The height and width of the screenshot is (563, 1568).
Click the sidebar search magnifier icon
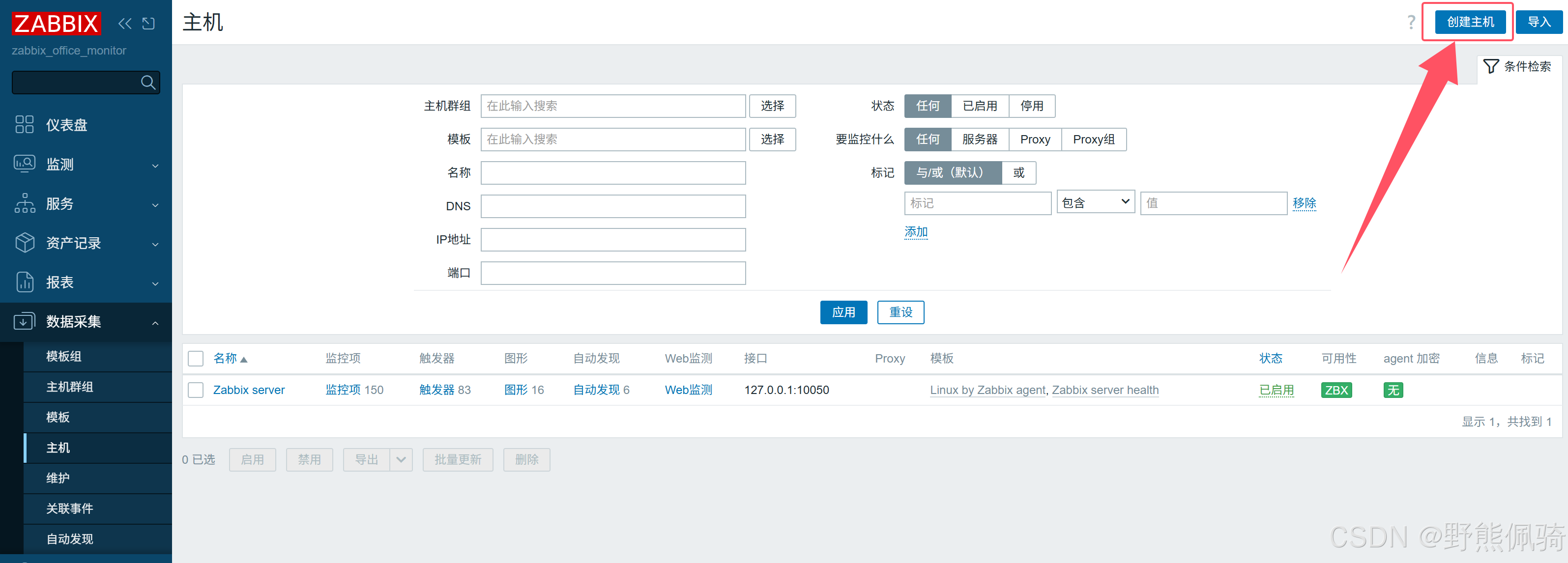[148, 82]
